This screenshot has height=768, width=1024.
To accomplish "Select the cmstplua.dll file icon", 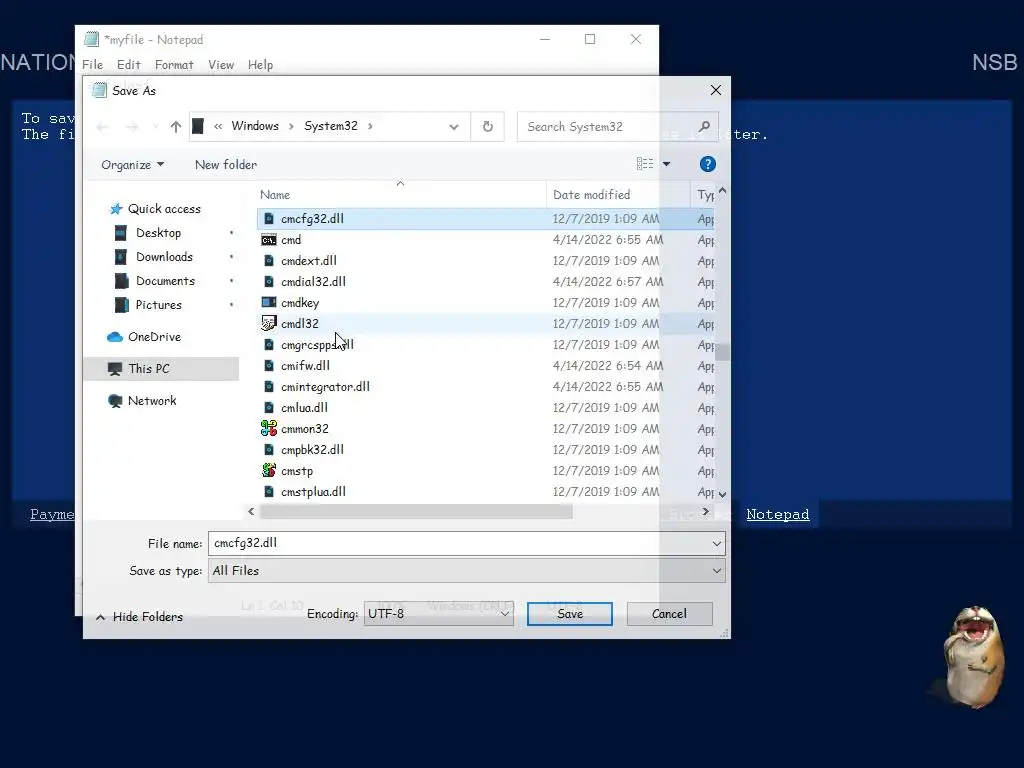I will tap(268, 491).
